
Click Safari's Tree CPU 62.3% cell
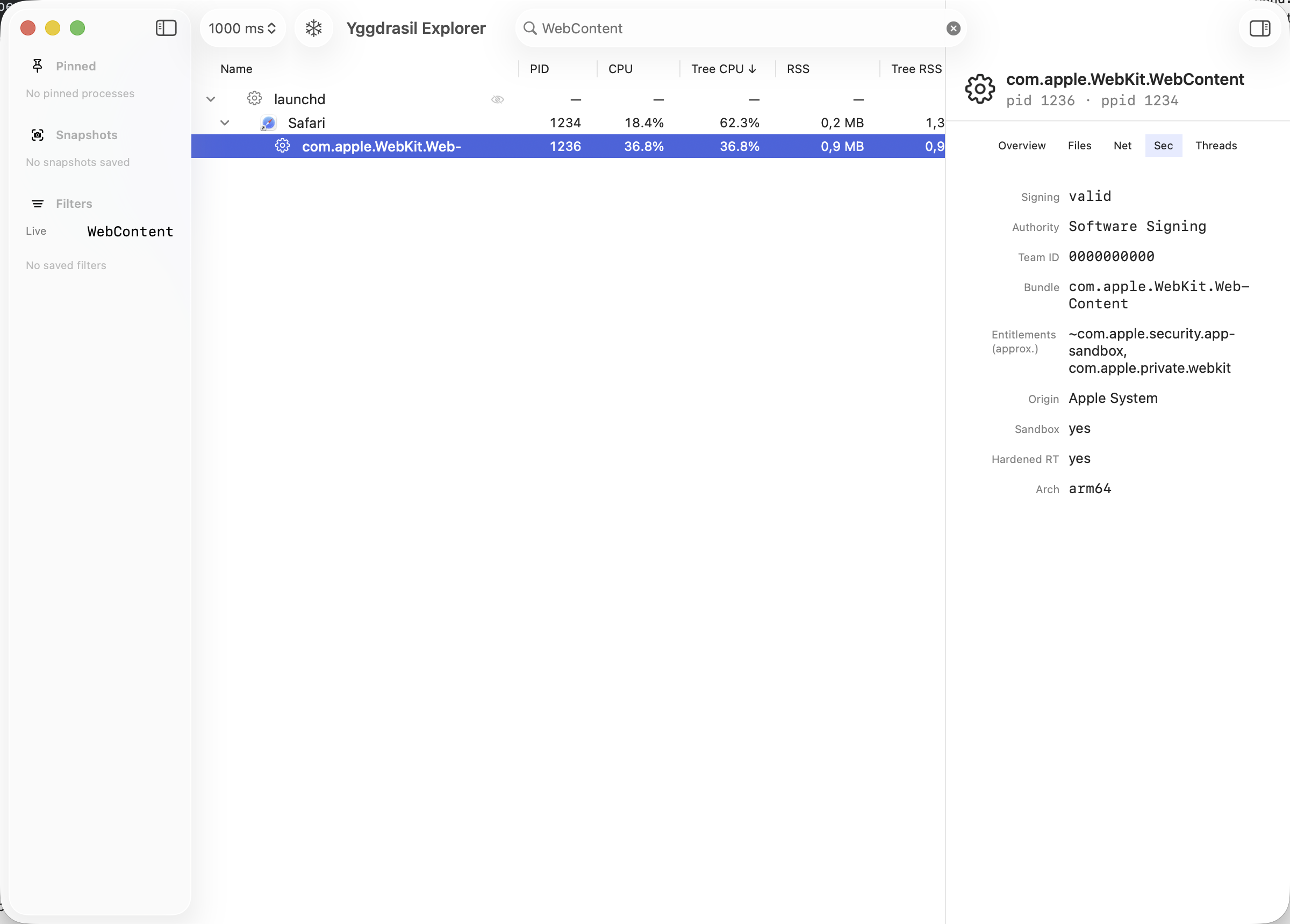point(740,123)
